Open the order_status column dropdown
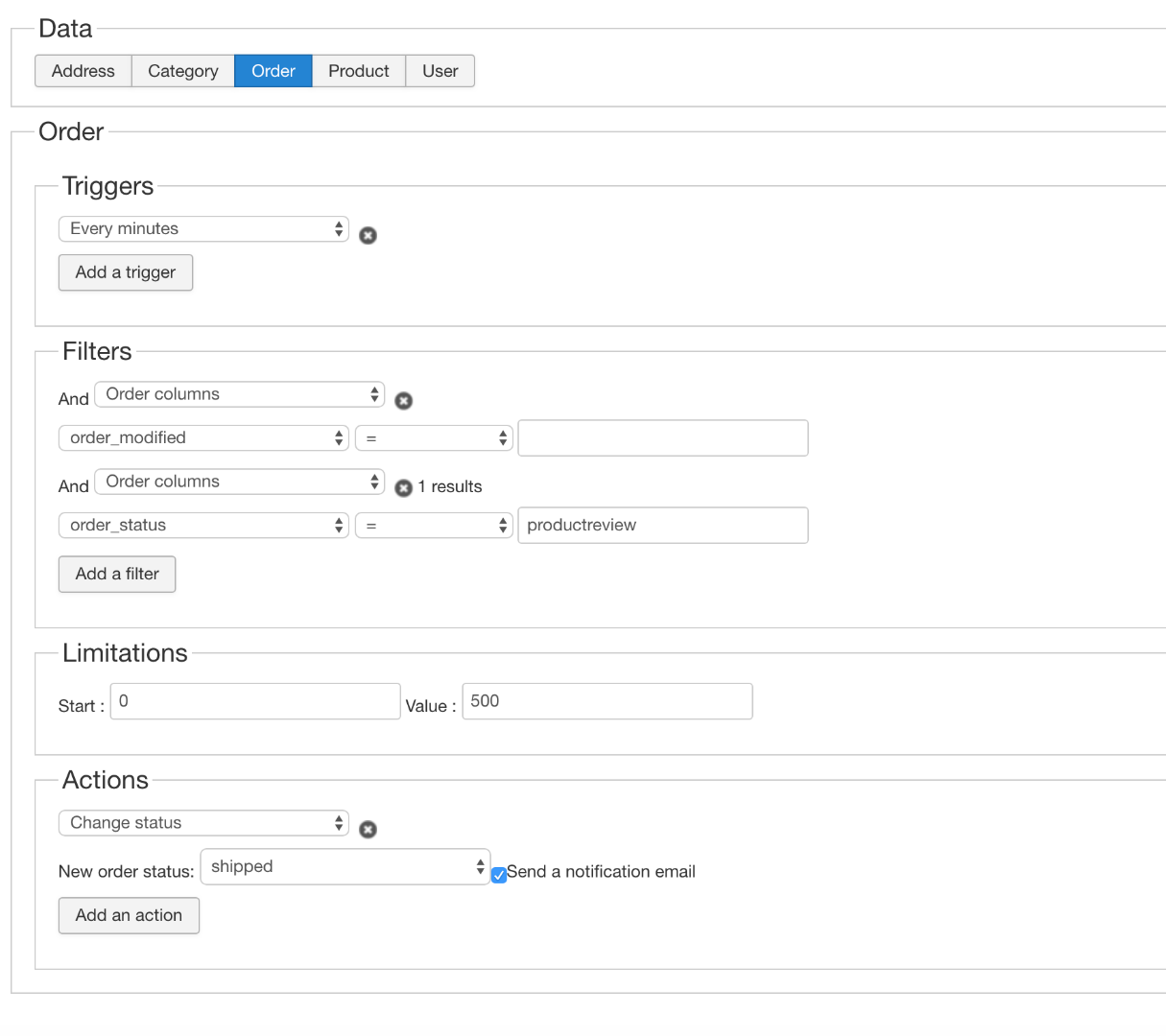This screenshot has height=1036, width=1166. (x=203, y=525)
